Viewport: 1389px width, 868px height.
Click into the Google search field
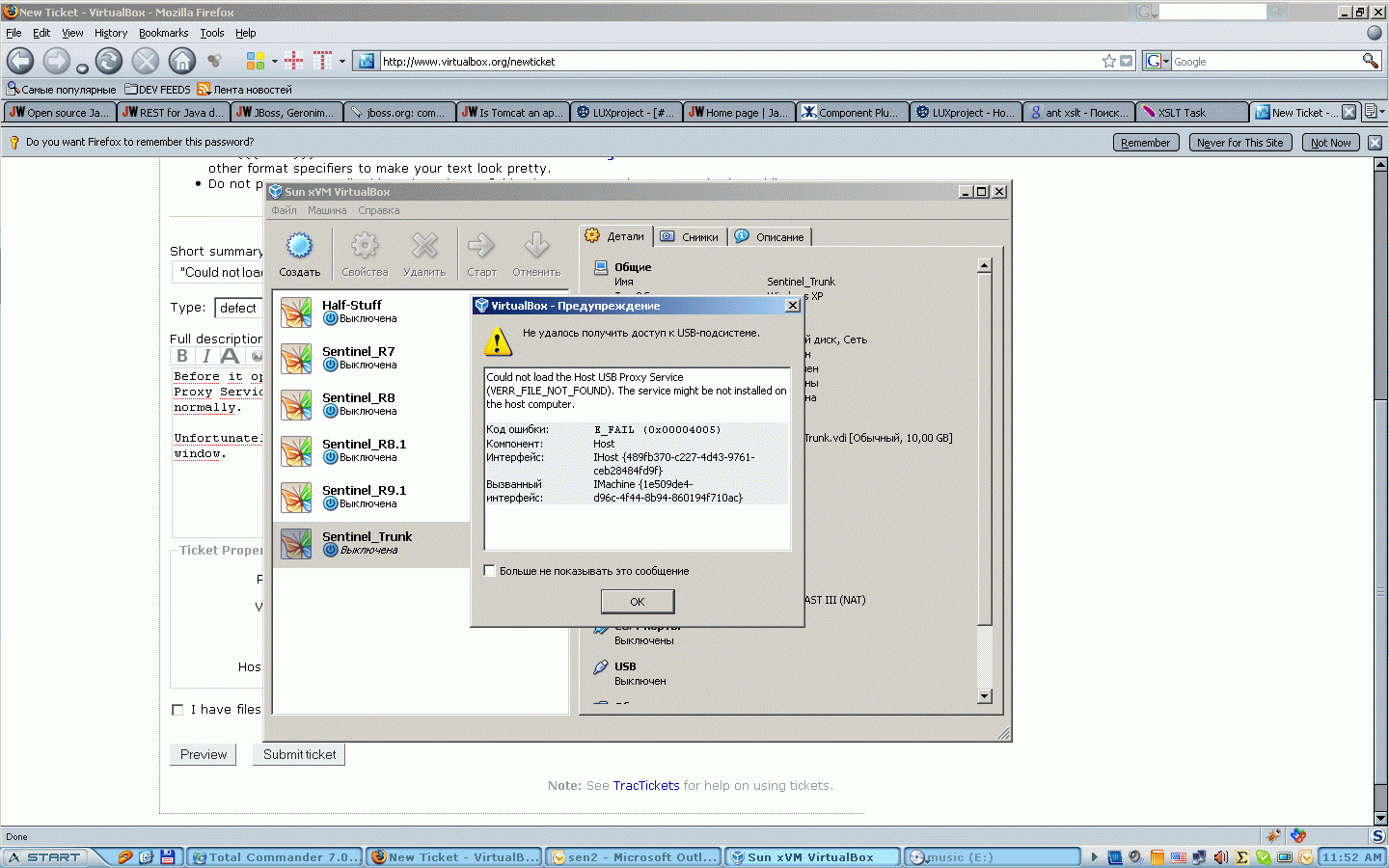click(1266, 61)
